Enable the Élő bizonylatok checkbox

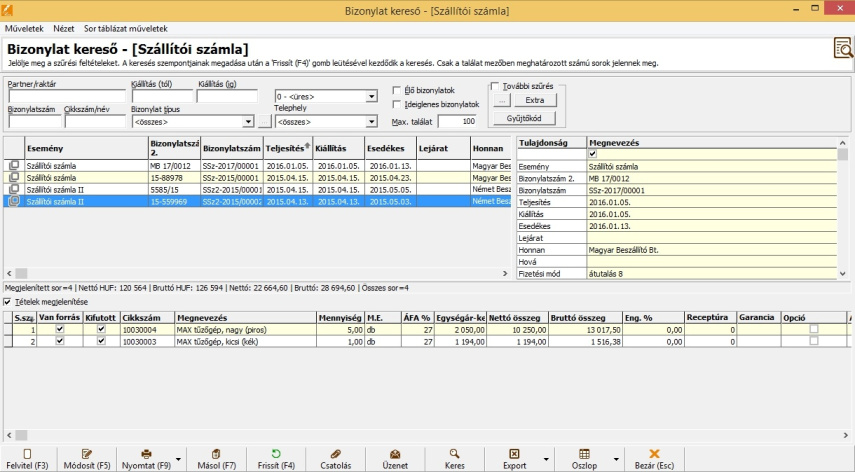(397, 90)
